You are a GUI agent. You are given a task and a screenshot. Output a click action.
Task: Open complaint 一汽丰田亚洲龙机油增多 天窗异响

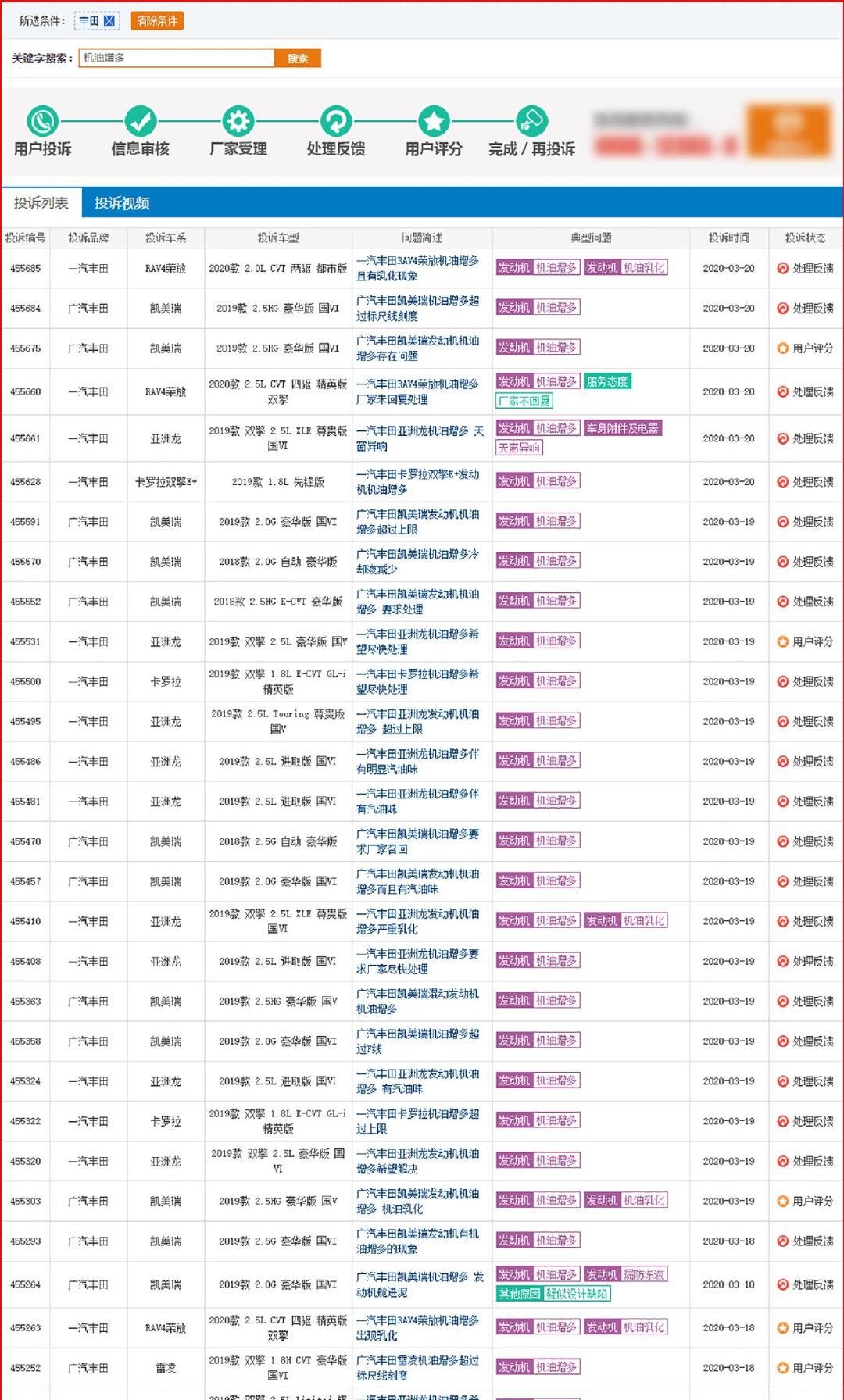[x=420, y=438]
